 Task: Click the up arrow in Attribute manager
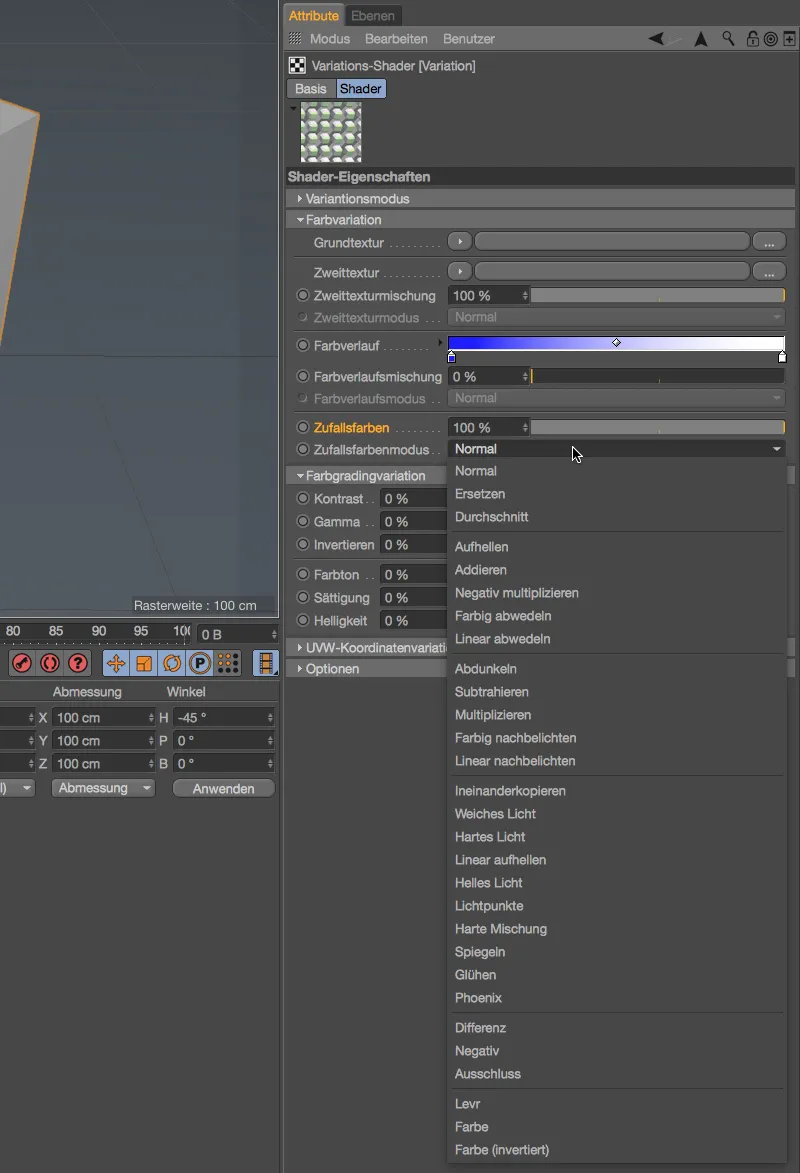coord(700,38)
